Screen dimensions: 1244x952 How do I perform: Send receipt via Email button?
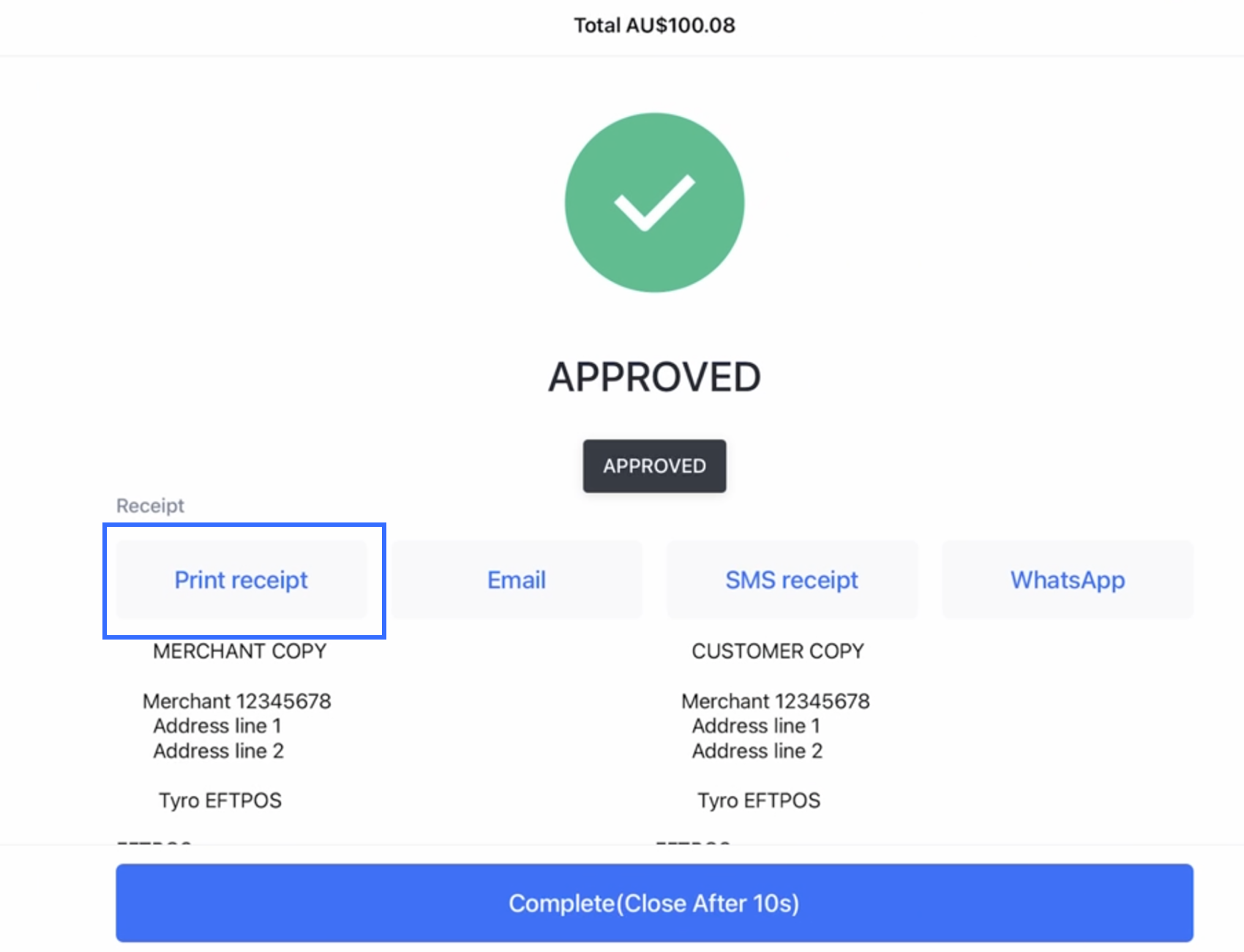pyautogui.click(x=517, y=580)
